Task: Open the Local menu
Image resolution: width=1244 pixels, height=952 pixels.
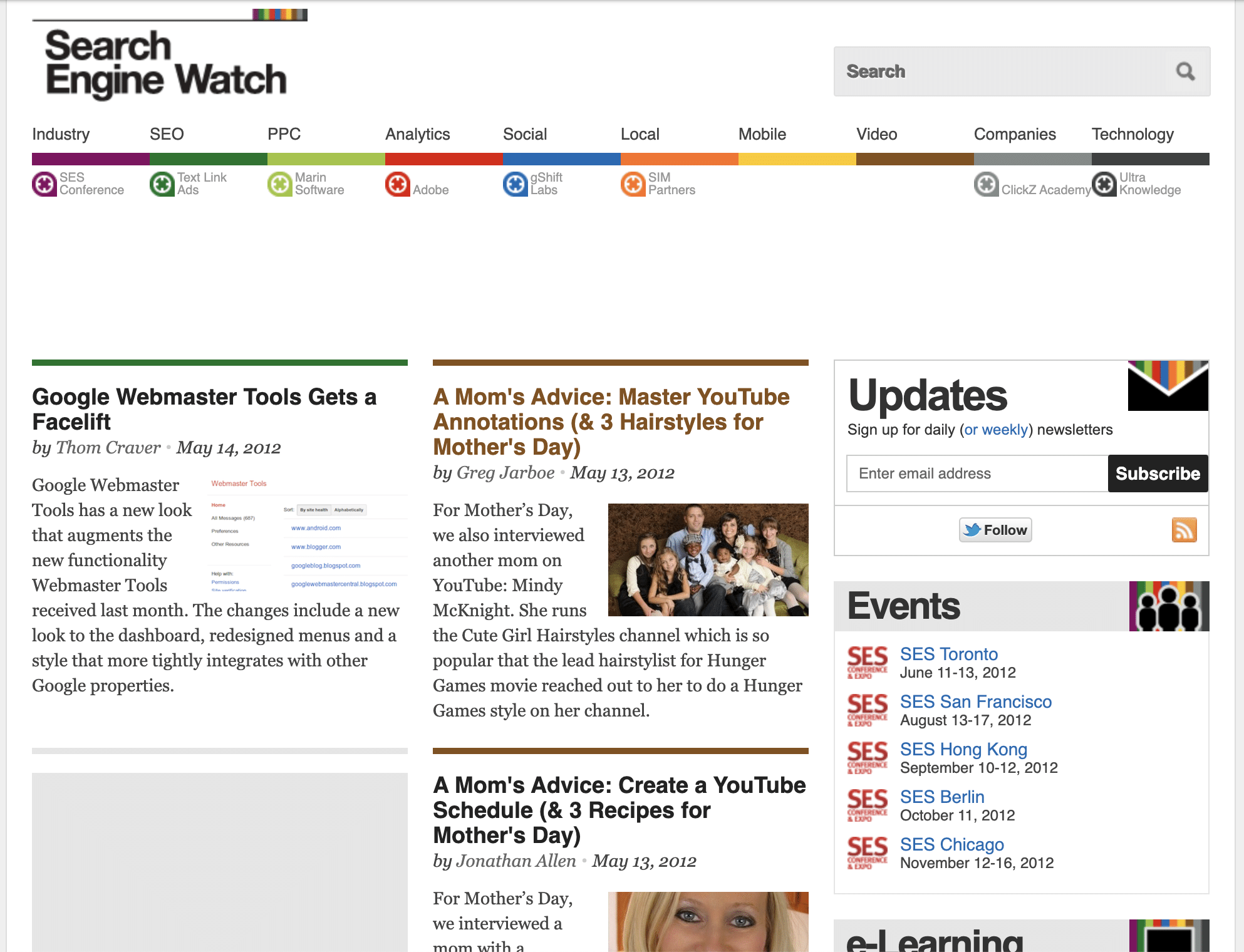Action: [x=640, y=134]
